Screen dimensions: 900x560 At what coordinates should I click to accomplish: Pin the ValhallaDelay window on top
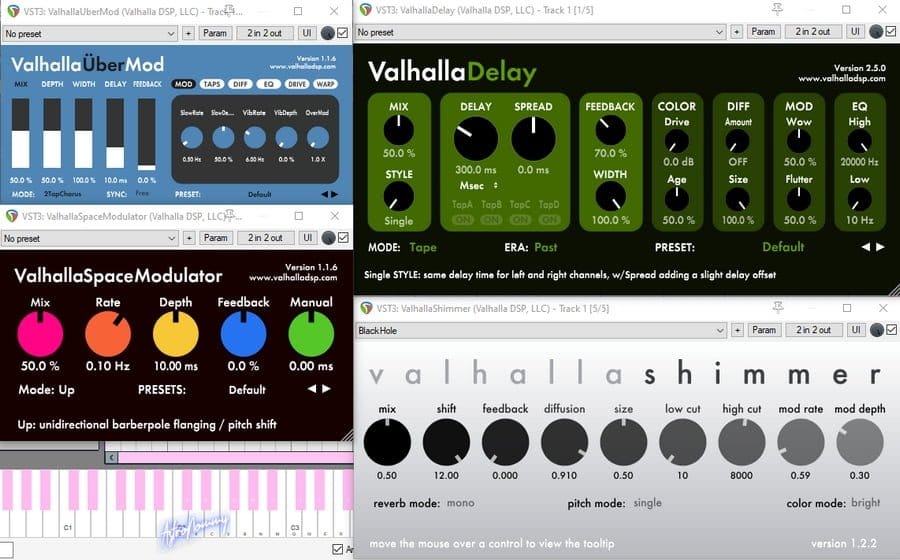click(x=777, y=9)
